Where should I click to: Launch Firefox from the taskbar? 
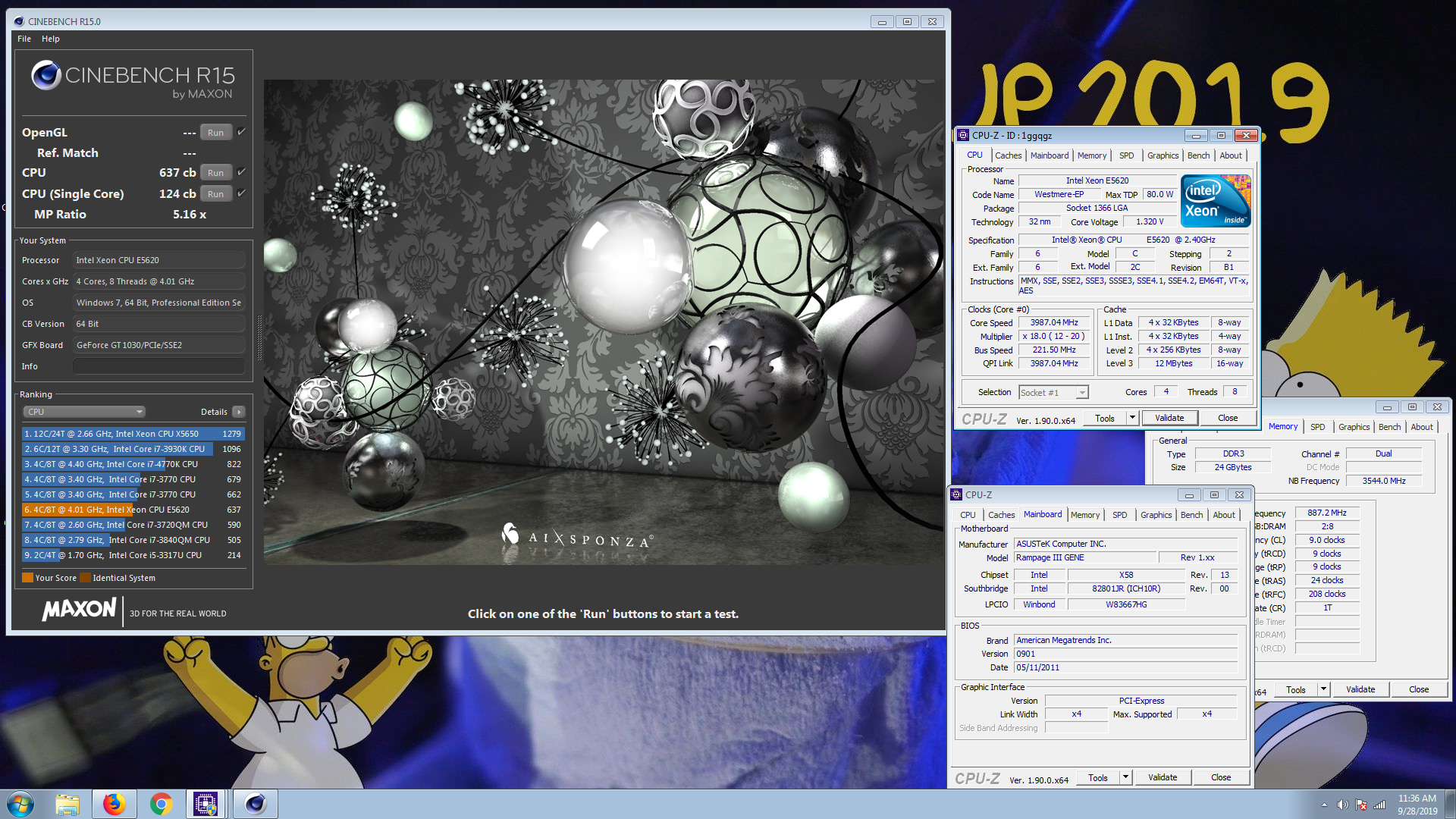pyautogui.click(x=115, y=804)
